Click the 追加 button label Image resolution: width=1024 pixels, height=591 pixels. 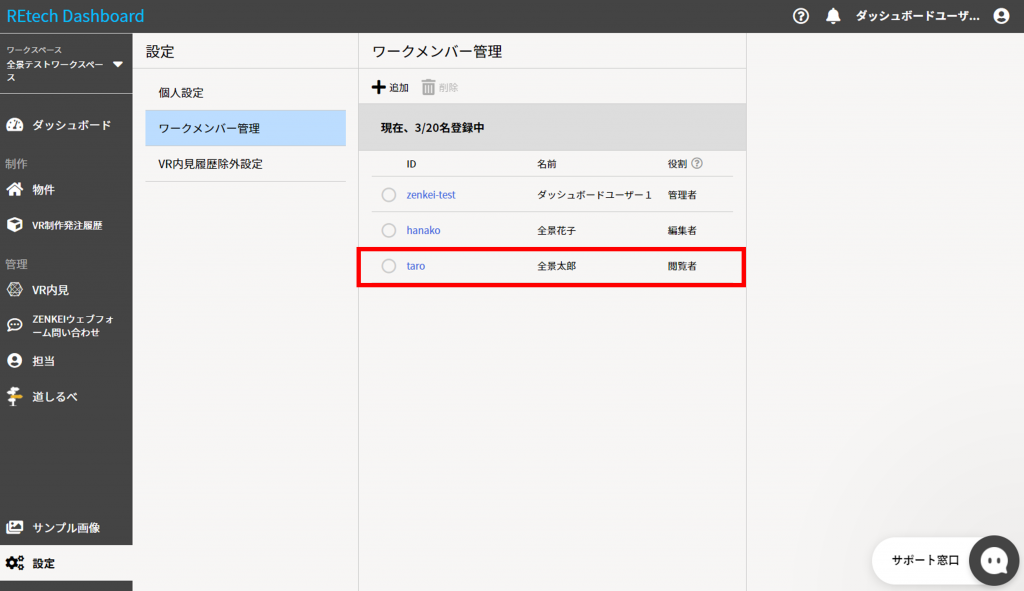(x=399, y=88)
